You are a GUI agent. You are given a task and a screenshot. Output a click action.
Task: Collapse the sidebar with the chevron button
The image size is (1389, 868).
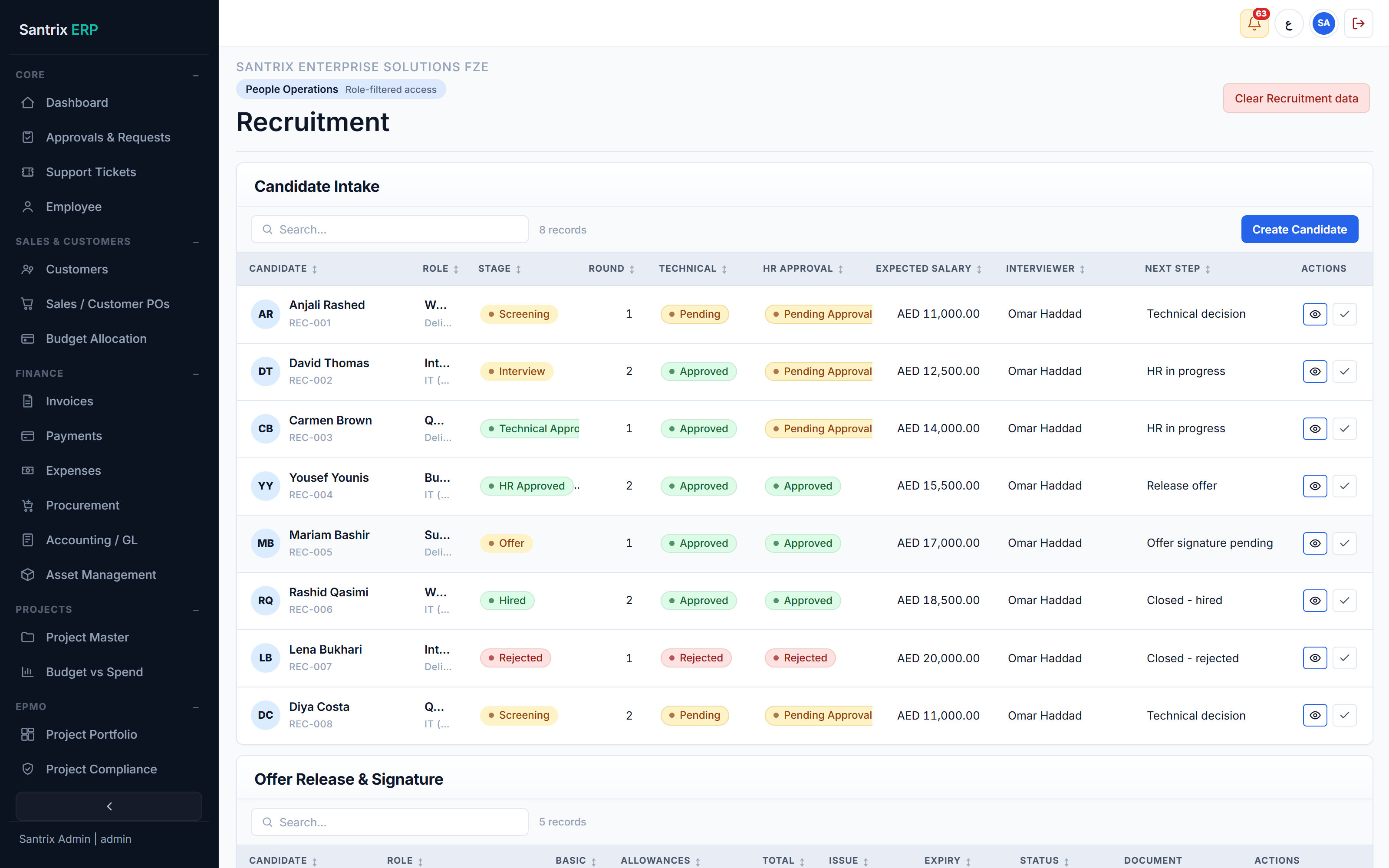tap(109, 806)
